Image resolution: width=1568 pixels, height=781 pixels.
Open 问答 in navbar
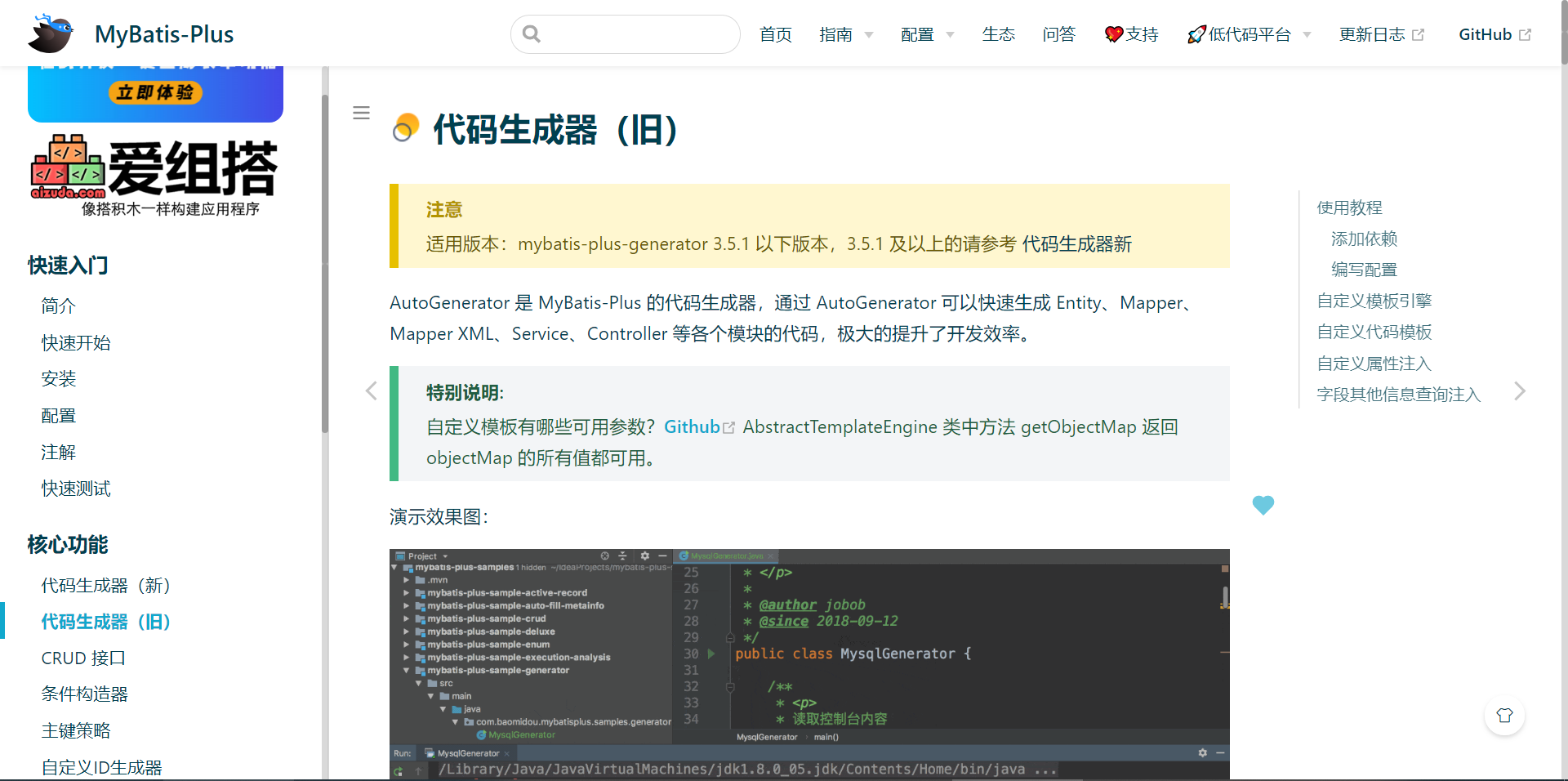[x=1059, y=34]
